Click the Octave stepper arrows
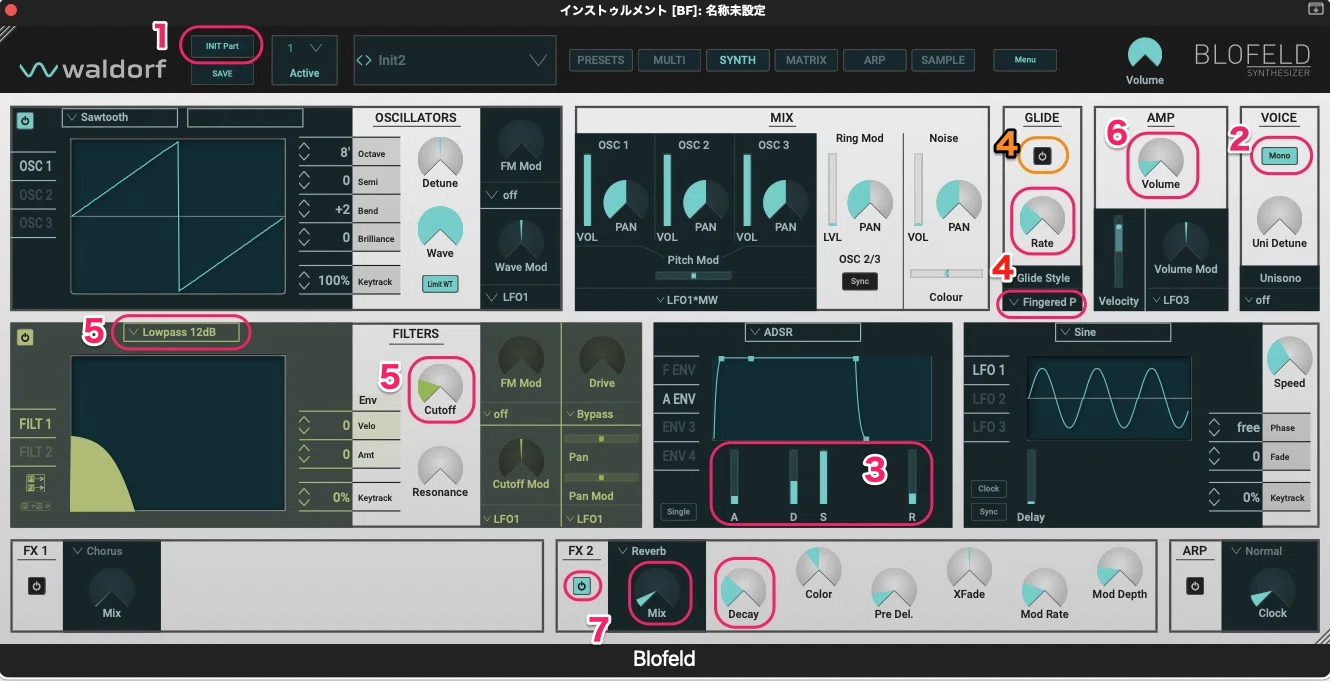 pos(305,153)
